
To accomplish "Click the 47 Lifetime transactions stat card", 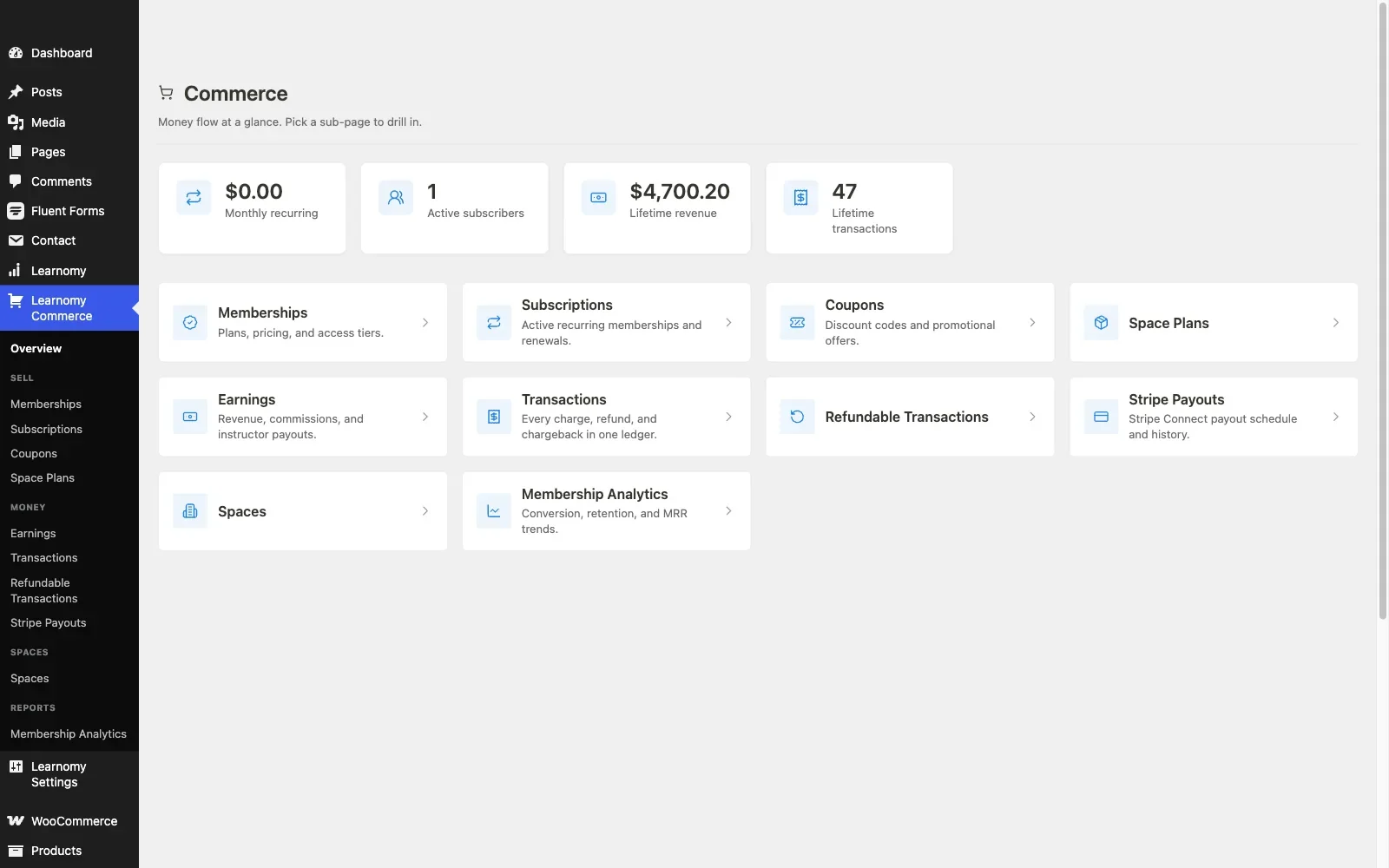I will click(859, 208).
